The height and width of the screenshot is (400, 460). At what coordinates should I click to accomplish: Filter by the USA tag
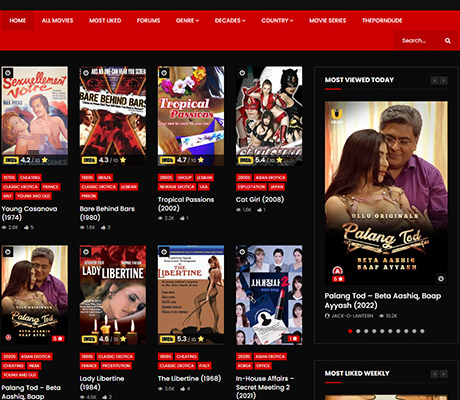[x=203, y=187]
